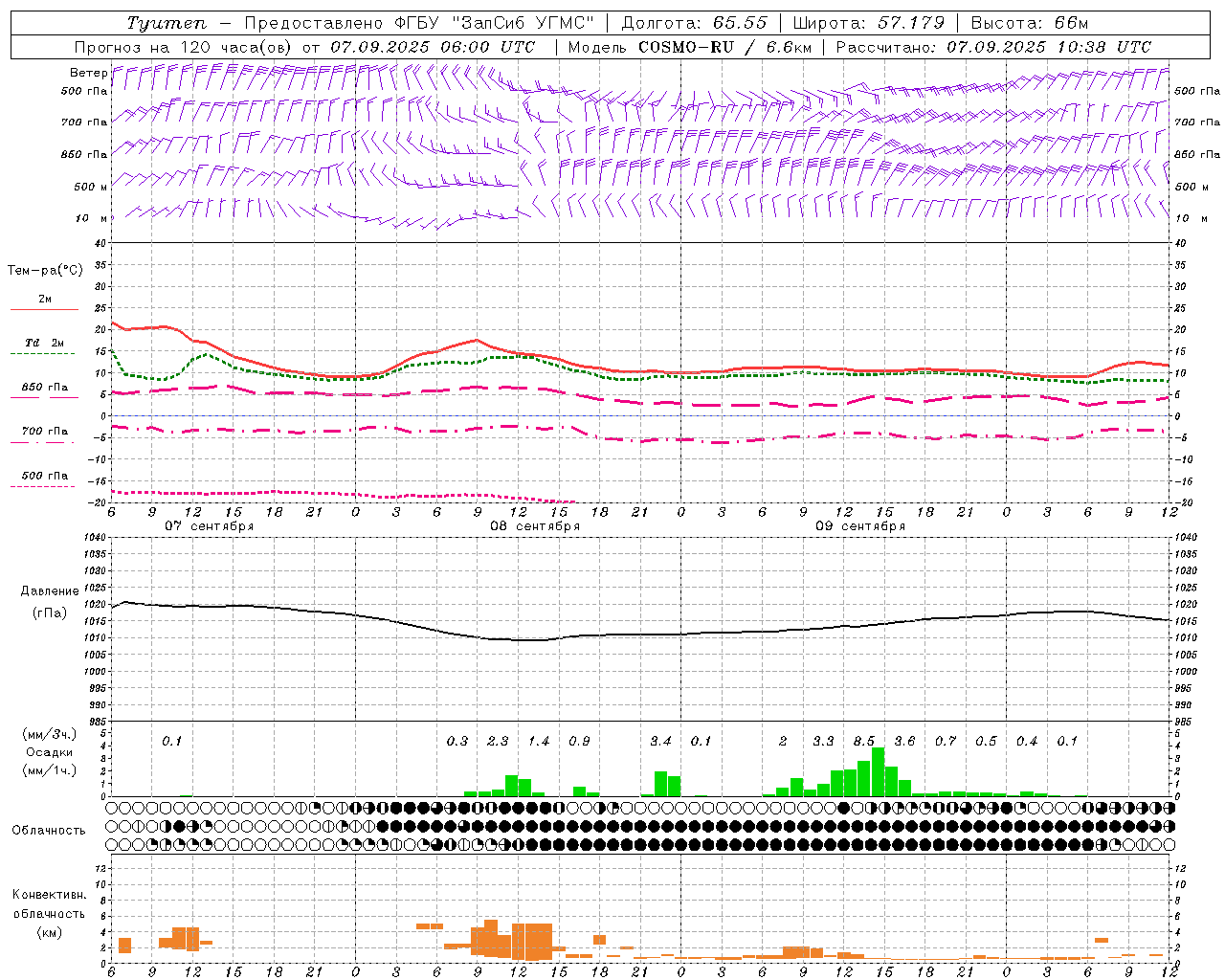Click the "700 гПа" dash-dot temperature legend entry
Screen dimensions: 1225x980
44,432
